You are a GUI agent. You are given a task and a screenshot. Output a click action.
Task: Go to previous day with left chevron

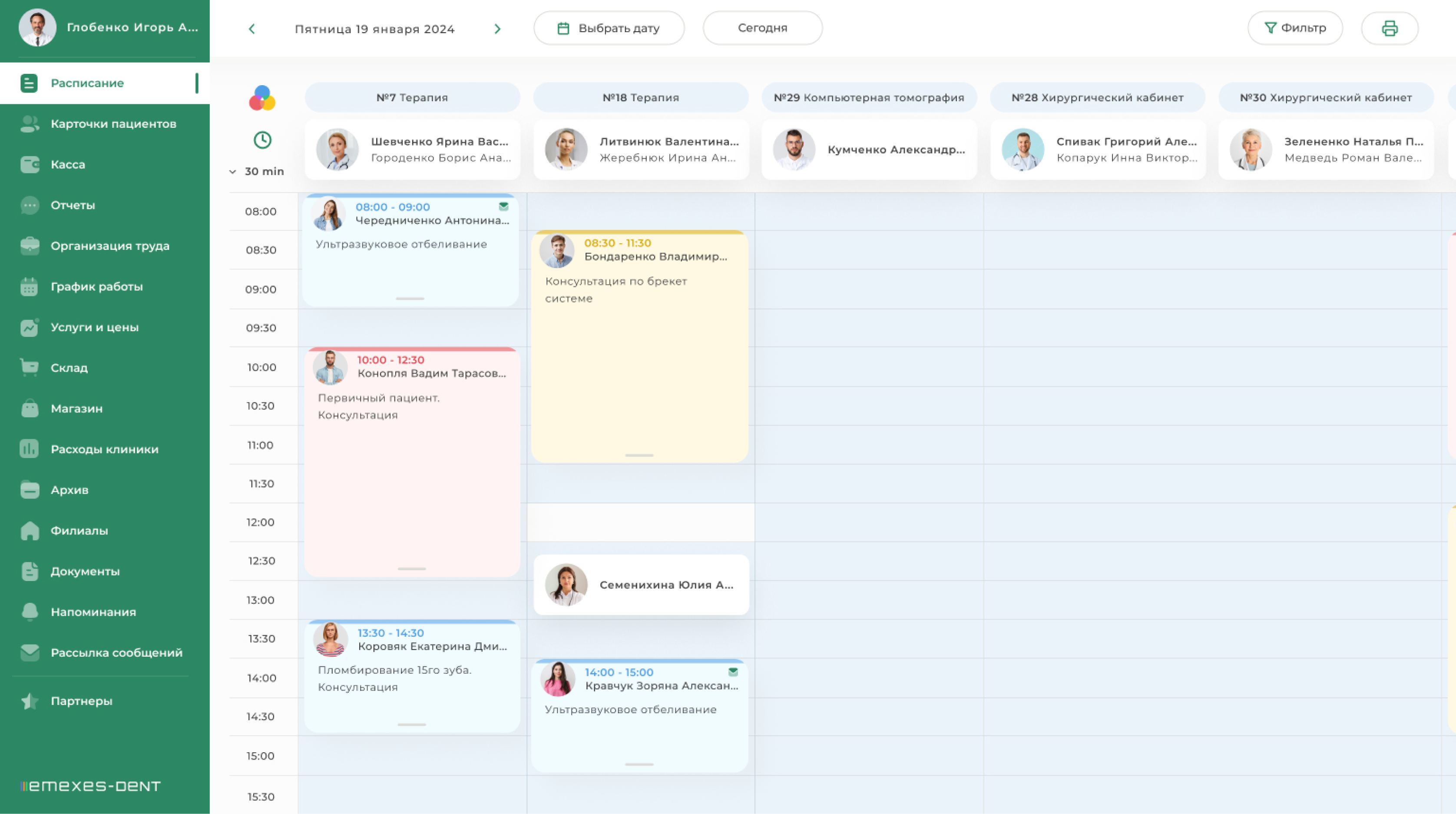click(252, 29)
